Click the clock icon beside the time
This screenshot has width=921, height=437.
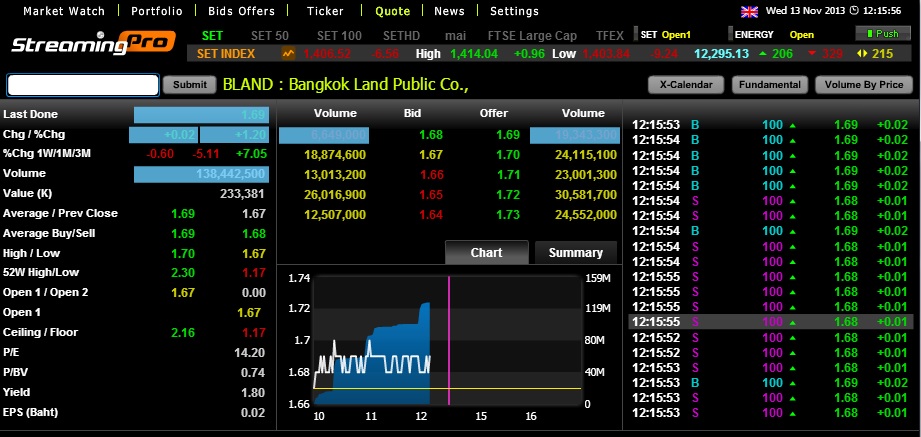(855, 11)
